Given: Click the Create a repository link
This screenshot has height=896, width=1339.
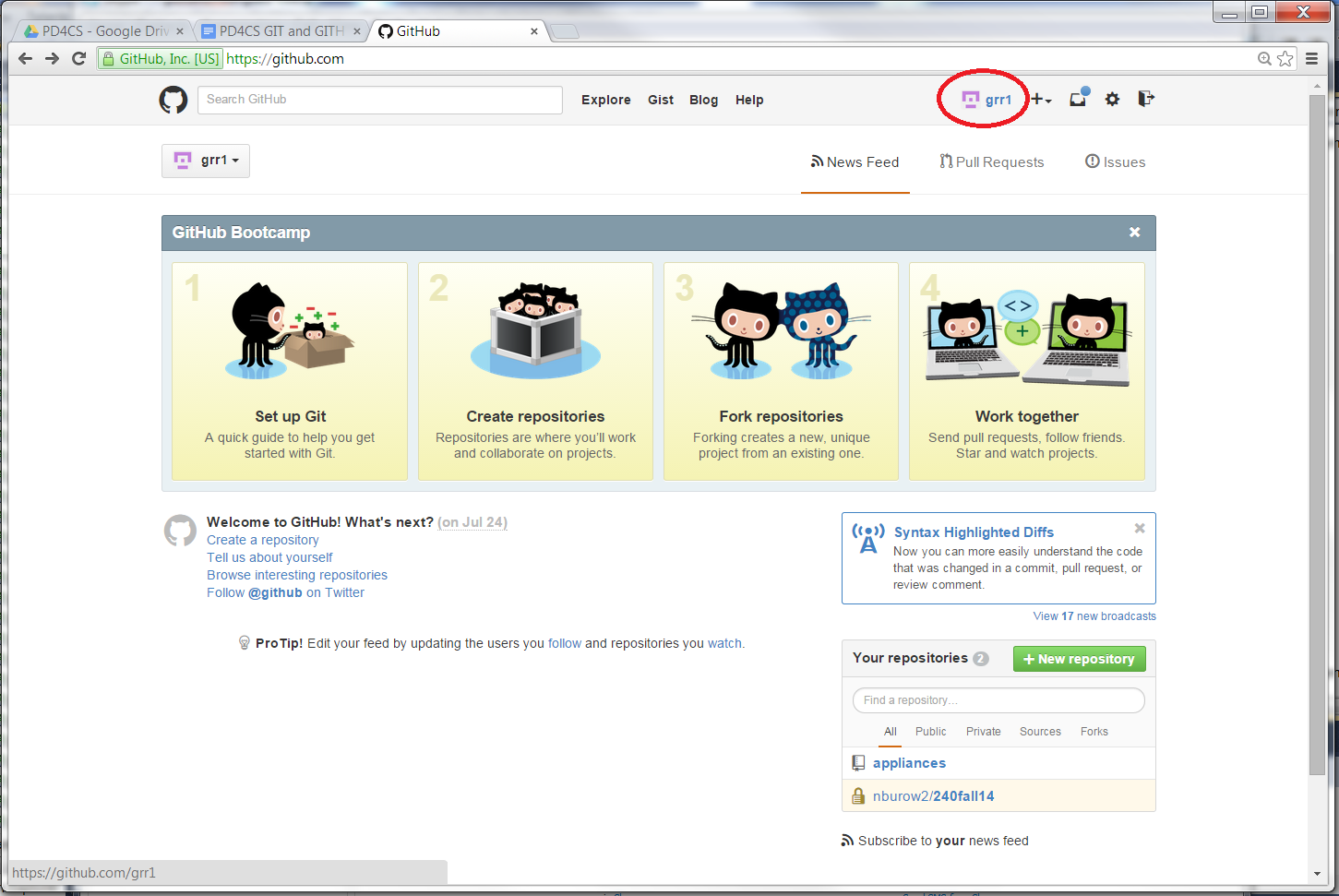Looking at the screenshot, I should pos(263,540).
